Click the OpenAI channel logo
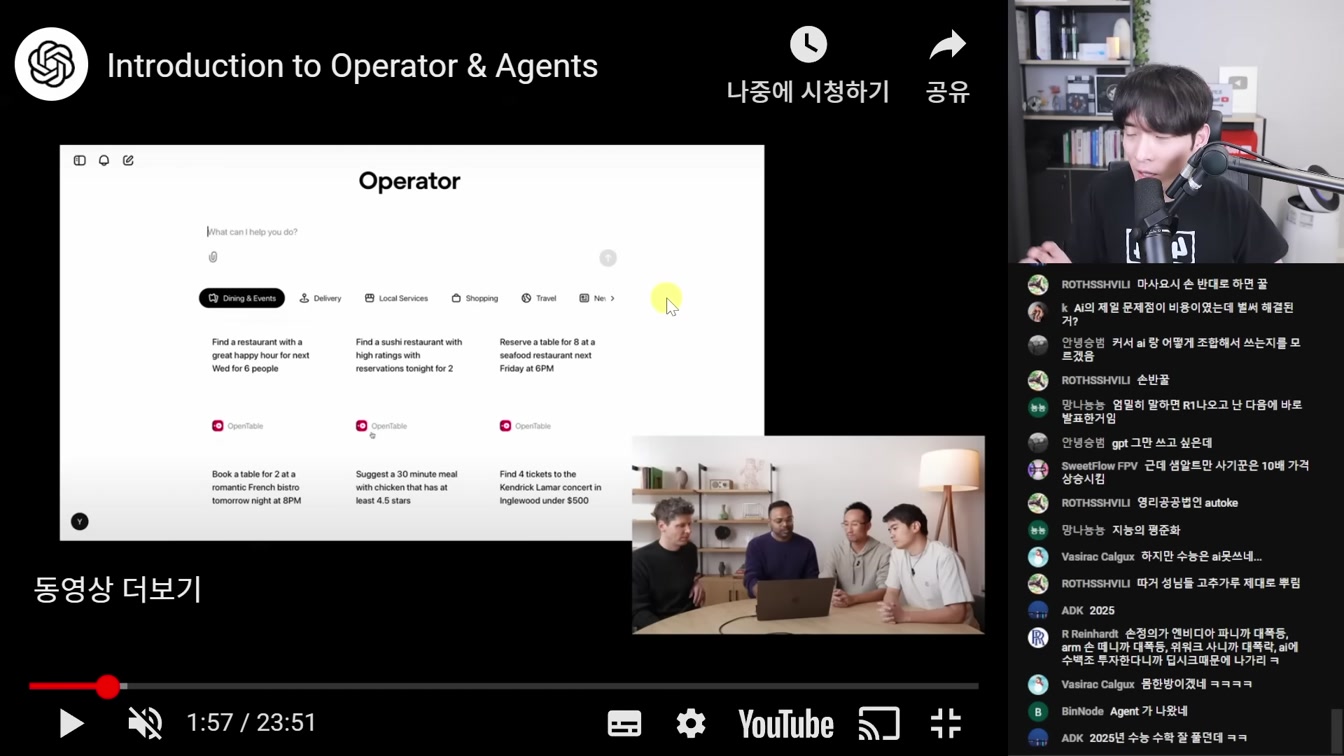 51,65
